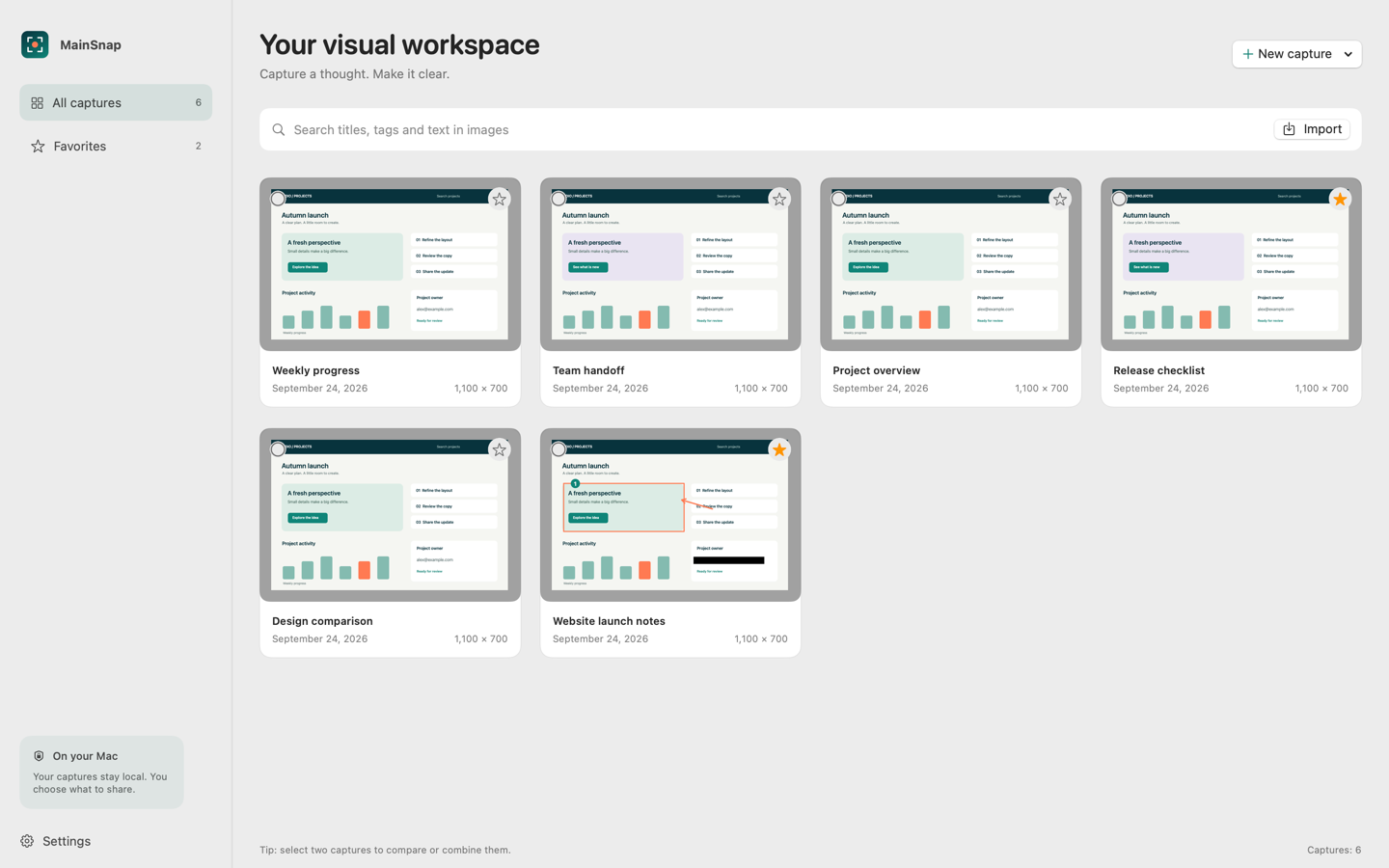Favorite the Project overview capture
Screen dimensions: 1389x868
pos(1060,199)
